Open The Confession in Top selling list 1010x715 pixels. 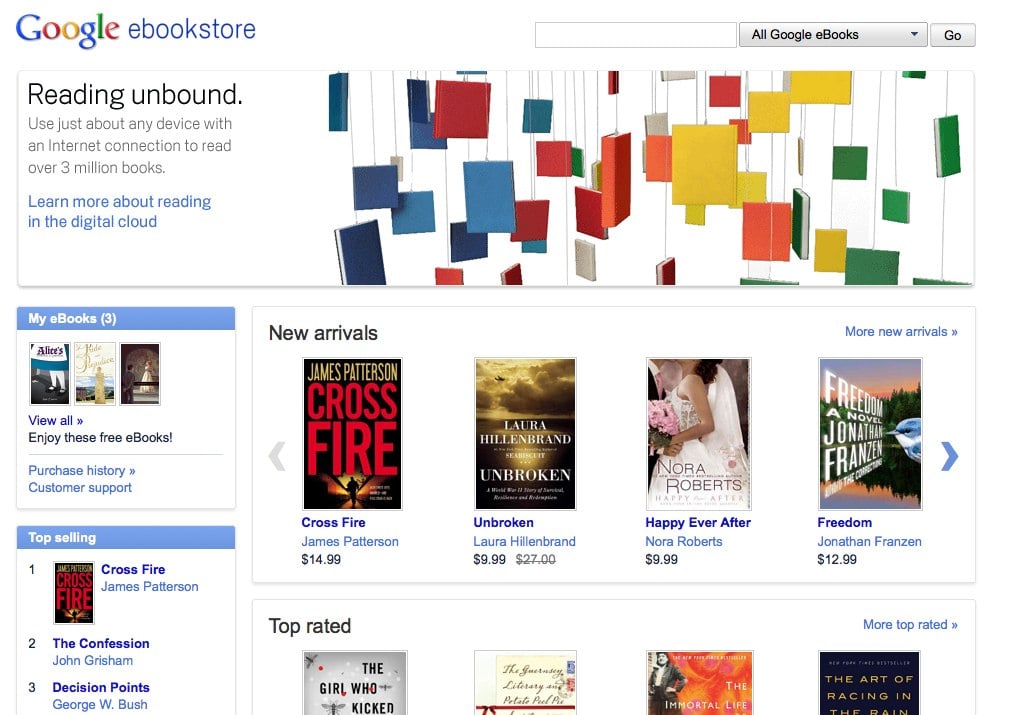click(x=101, y=644)
